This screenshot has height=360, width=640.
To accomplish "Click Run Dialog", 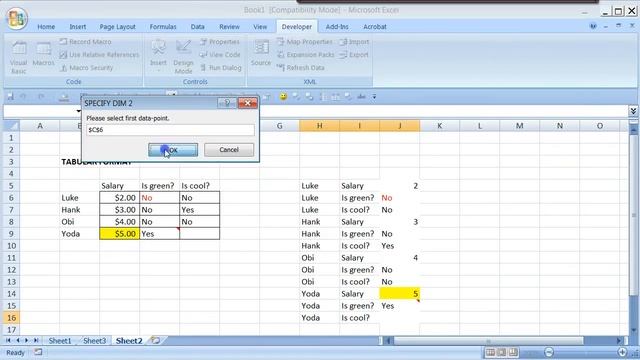I will (x=221, y=68).
